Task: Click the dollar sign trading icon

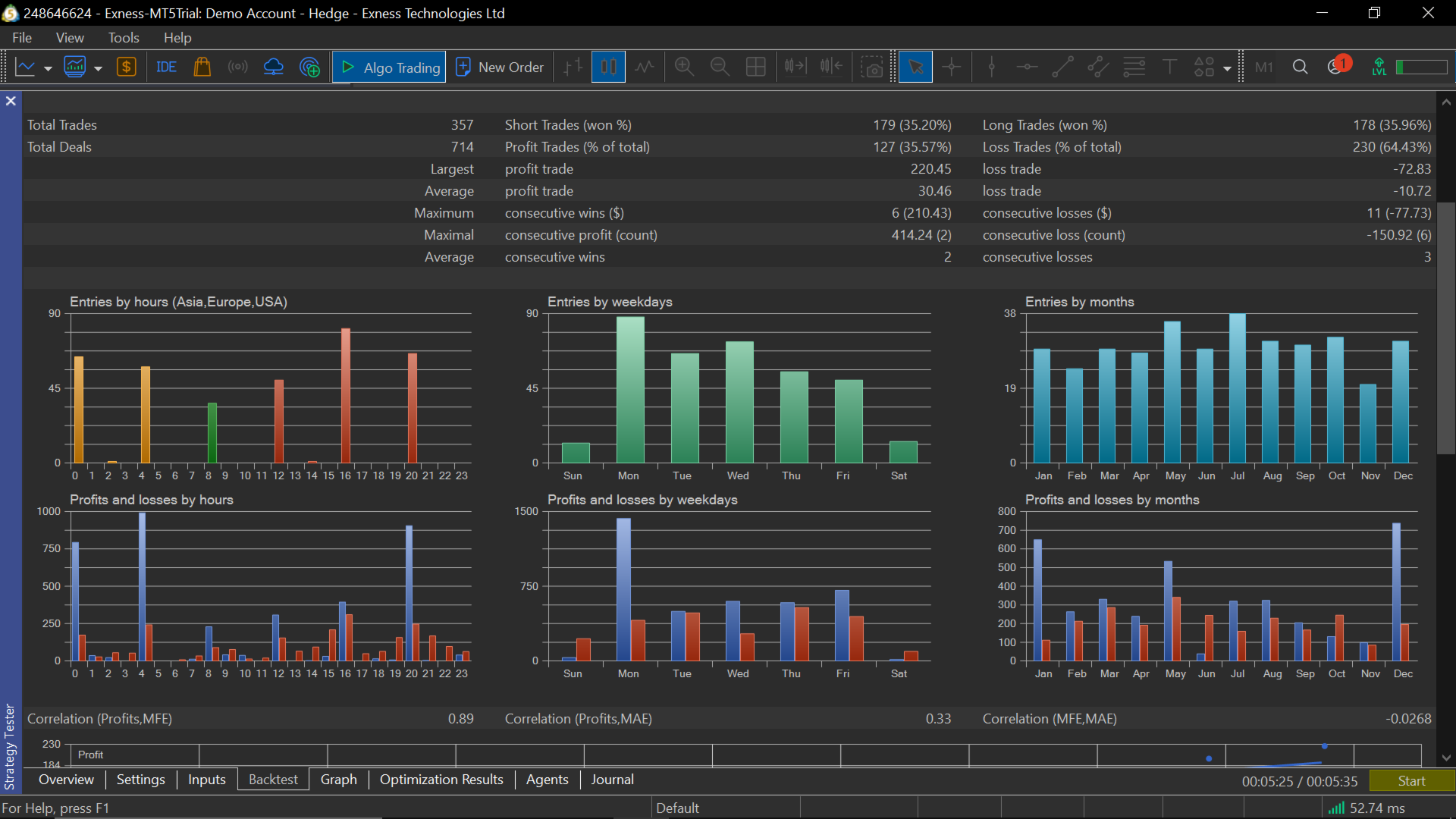Action: (126, 67)
